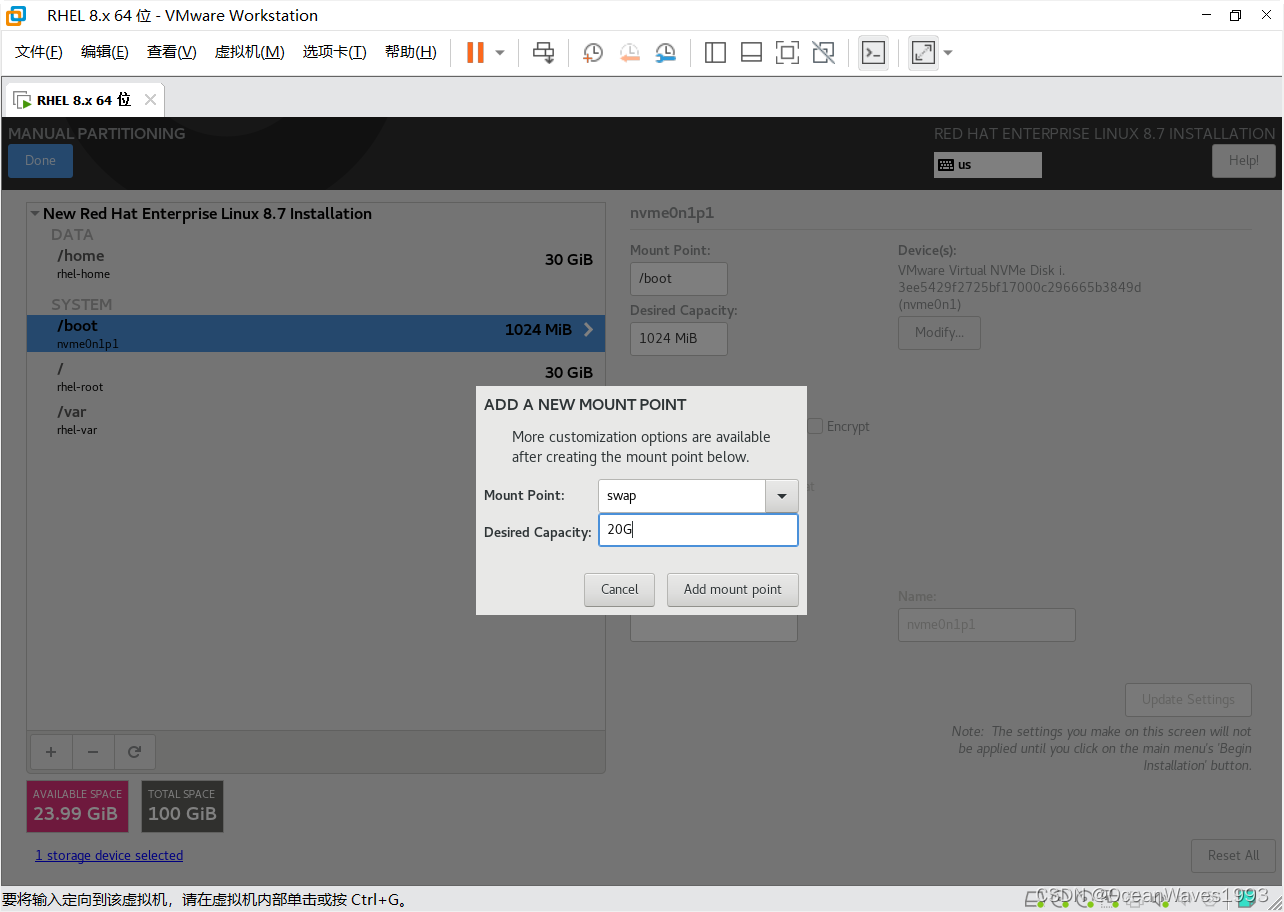Open the power options arrow beside pause
The image size is (1284, 912).
[x=500, y=52]
